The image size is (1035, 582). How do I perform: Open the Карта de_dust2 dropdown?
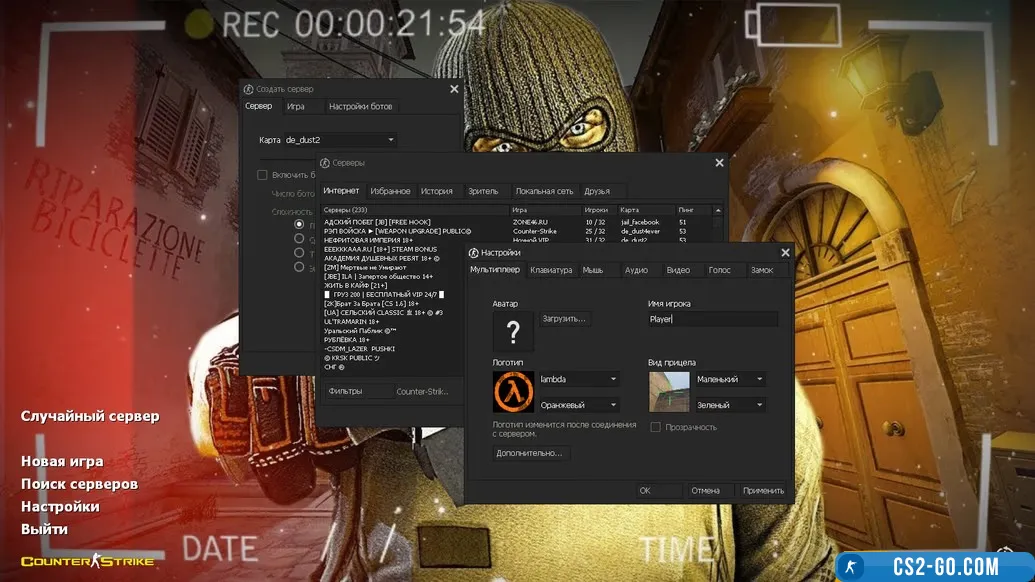point(340,140)
